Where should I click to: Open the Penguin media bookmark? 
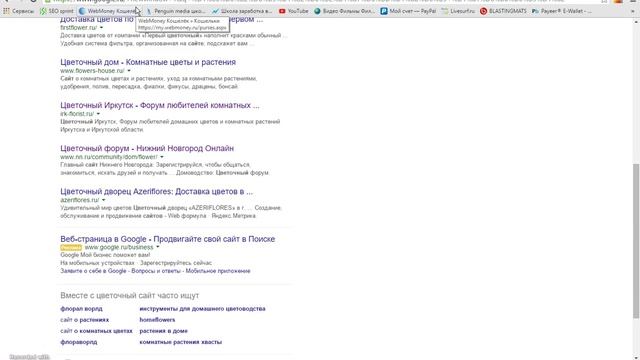(176, 11)
